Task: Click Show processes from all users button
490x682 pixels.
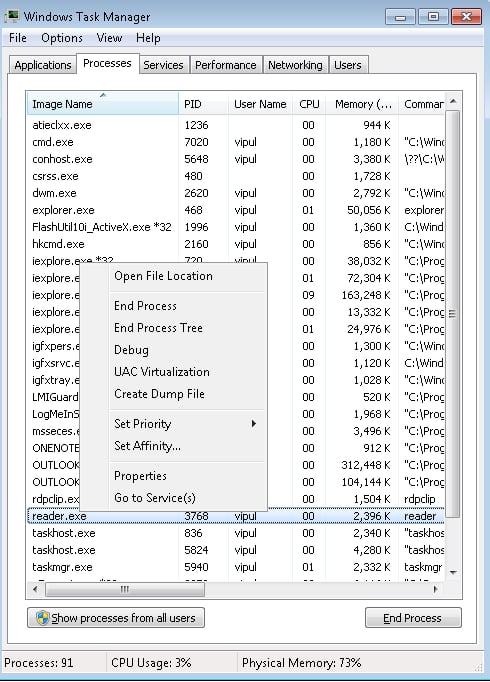Action: coord(116,618)
